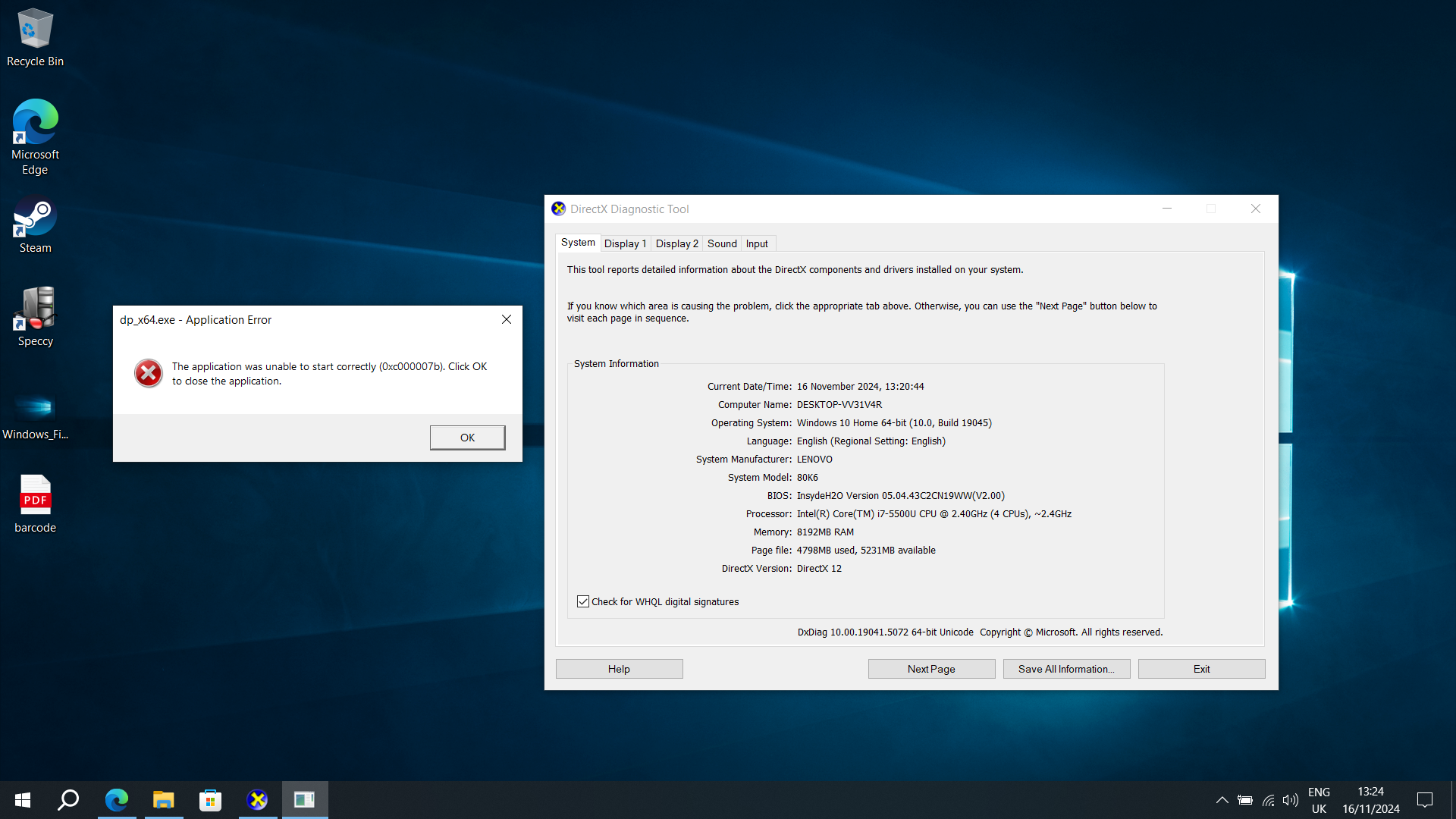This screenshot has height=819, width=1456.
Task: Show hidden system tray icons
Action: click(x=1222, y=800)
